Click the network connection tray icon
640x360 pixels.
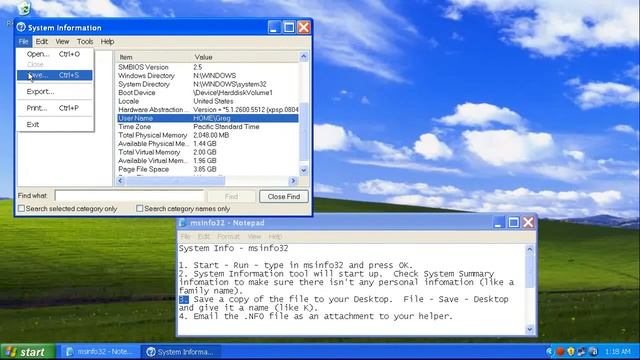pyautogui.click(x=582, y=351)
